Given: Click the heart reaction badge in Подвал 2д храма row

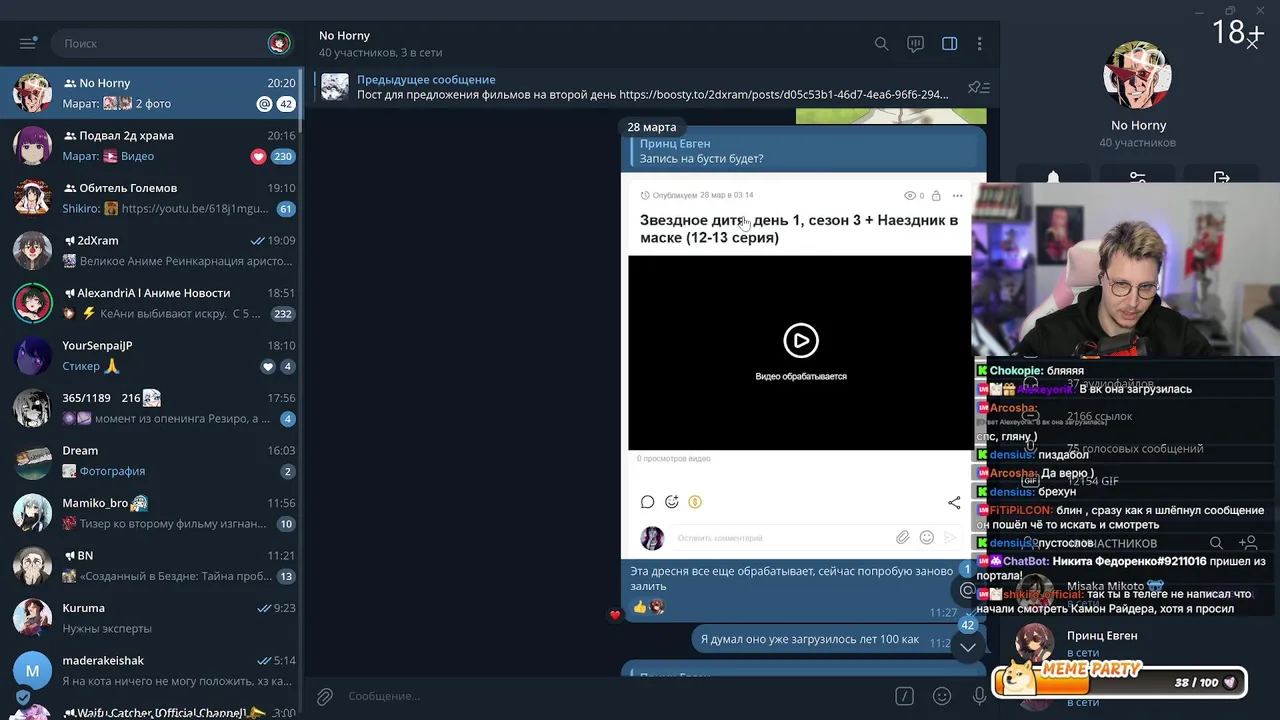Looking at the screenshot, I should click(x=258, y=156).
